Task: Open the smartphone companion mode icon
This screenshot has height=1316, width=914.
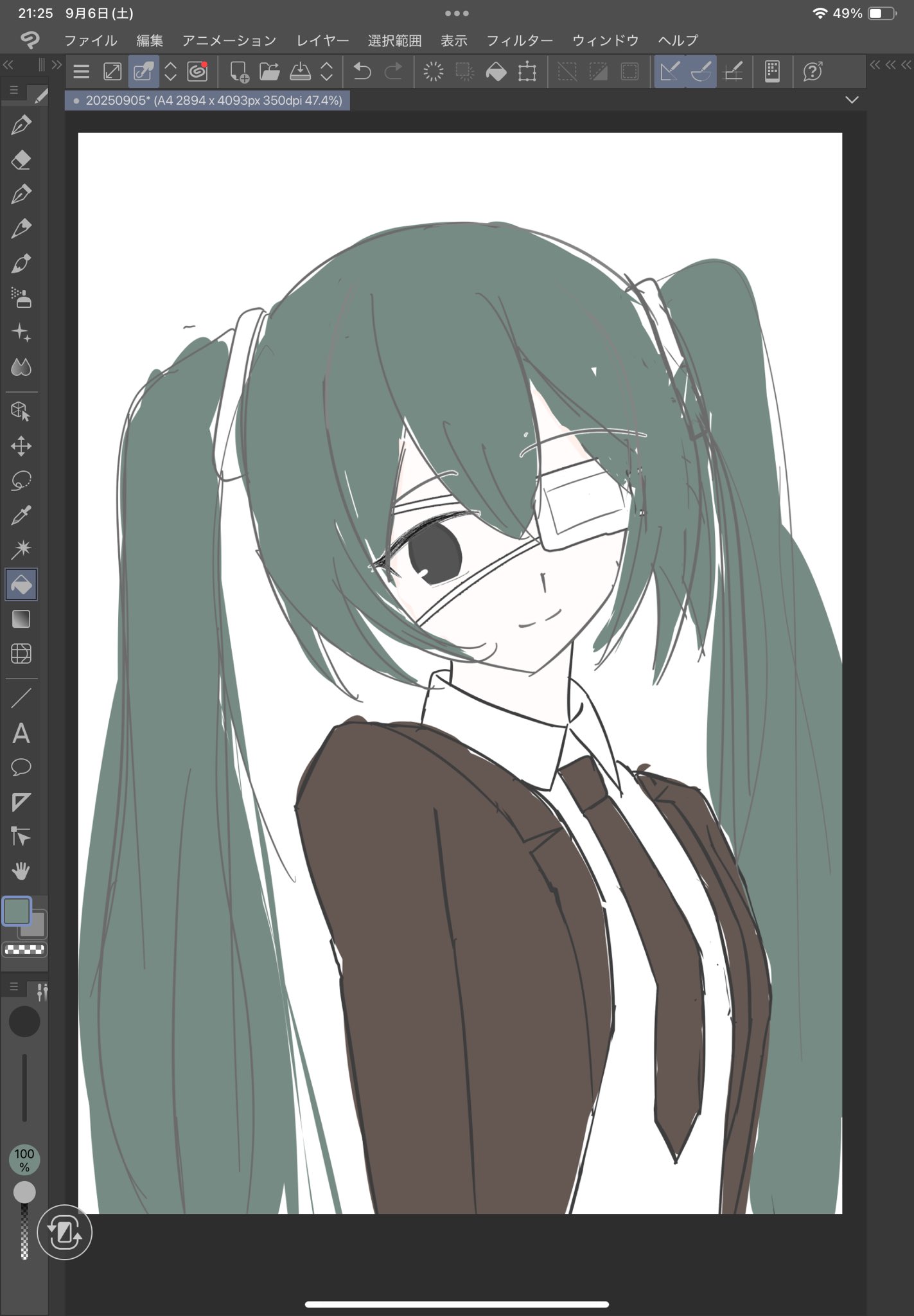Action: (x=773, y=71)
